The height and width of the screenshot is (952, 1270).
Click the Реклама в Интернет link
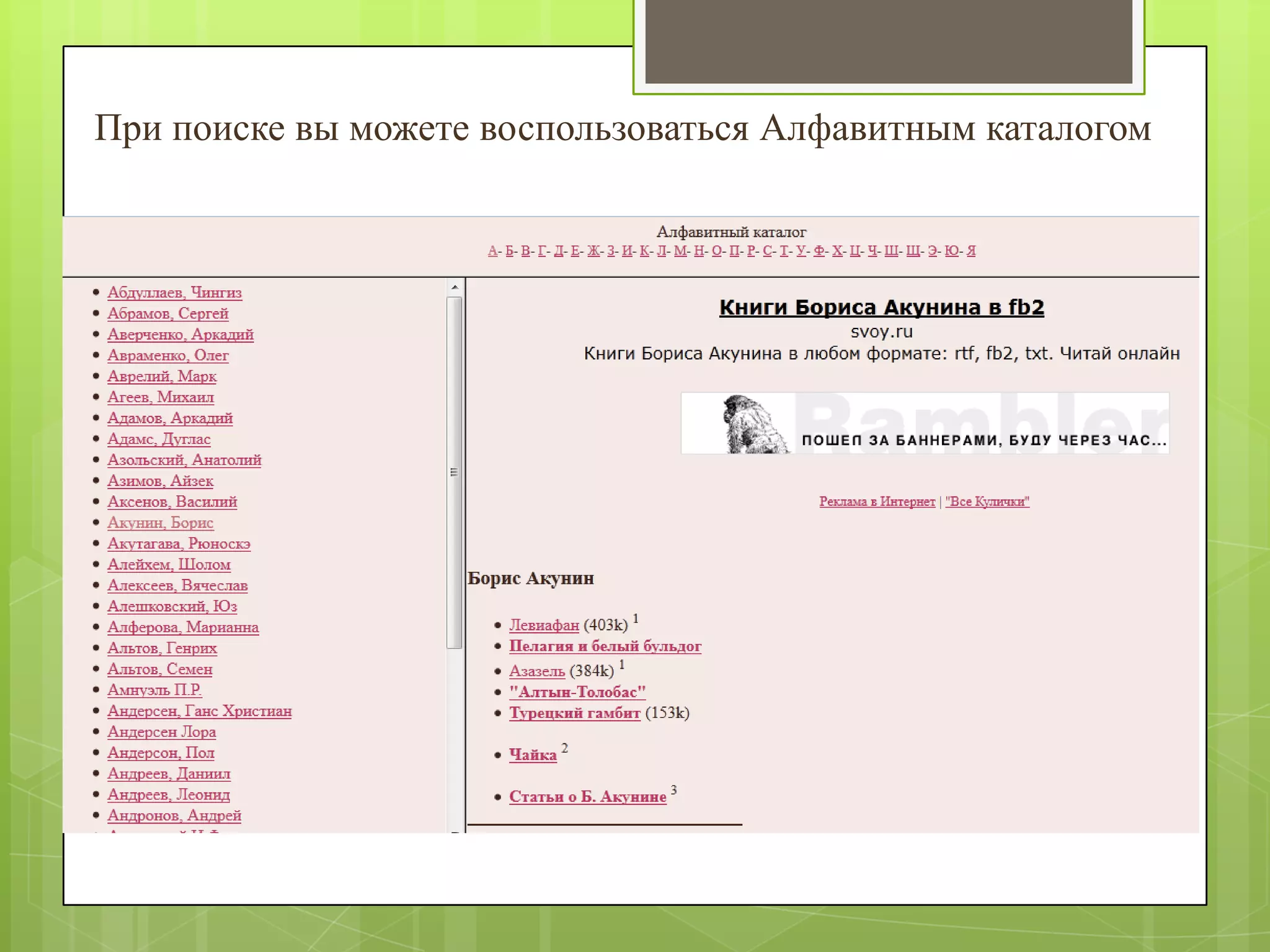pos(877,501)
